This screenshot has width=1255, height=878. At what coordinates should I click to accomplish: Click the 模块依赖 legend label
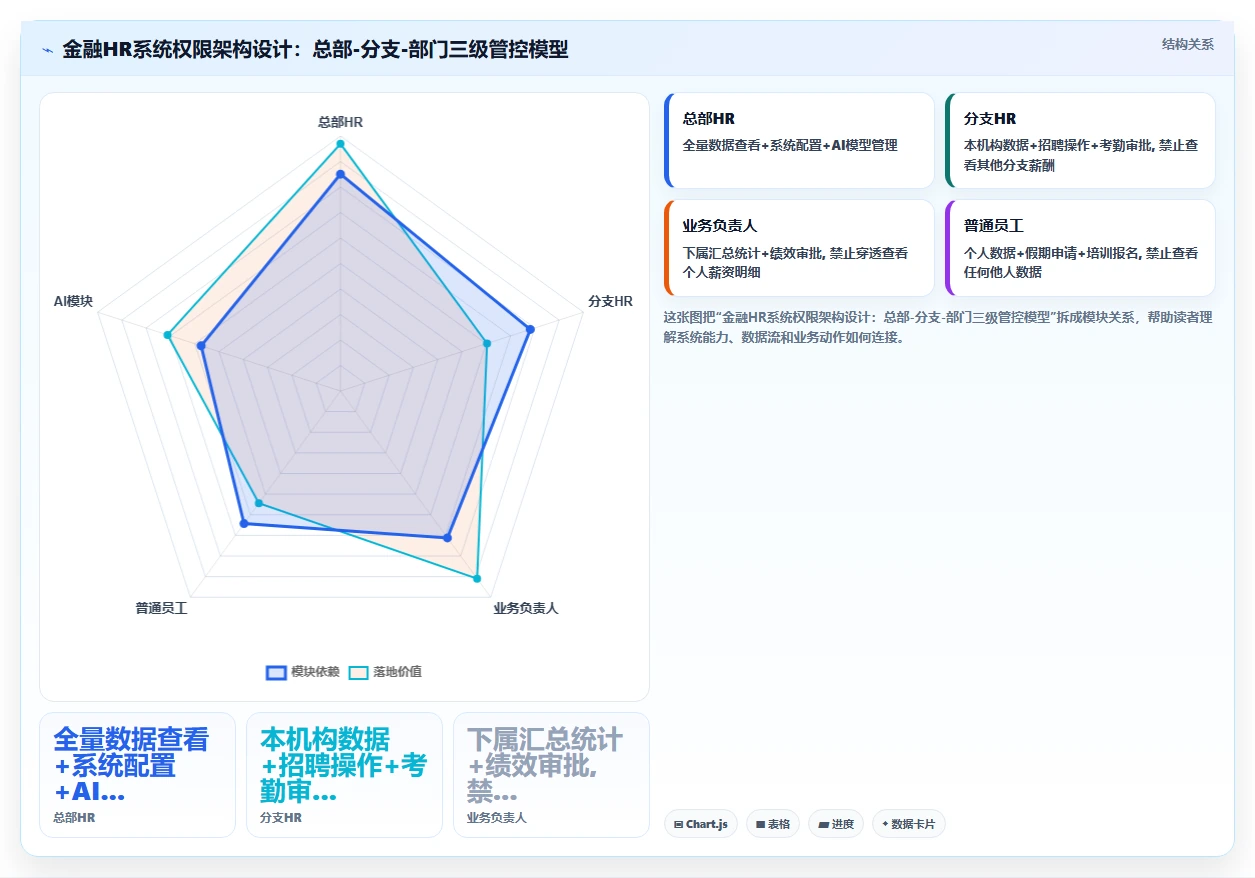(x=315, y=672)
